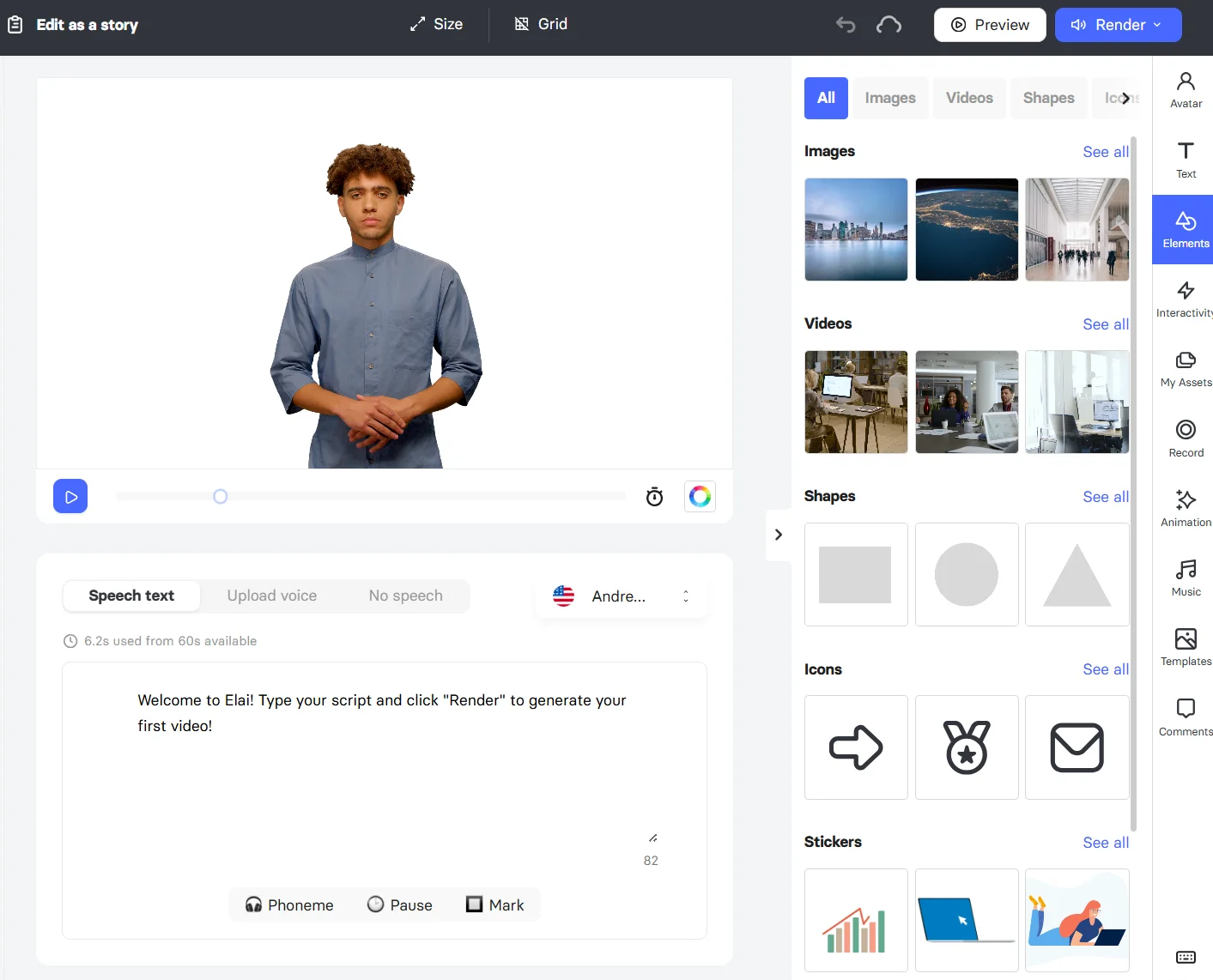Select the bright empty office video thumbnail
Image resolution: width=1213 pixels, height=980 pixels.
tap(1077, 402)
